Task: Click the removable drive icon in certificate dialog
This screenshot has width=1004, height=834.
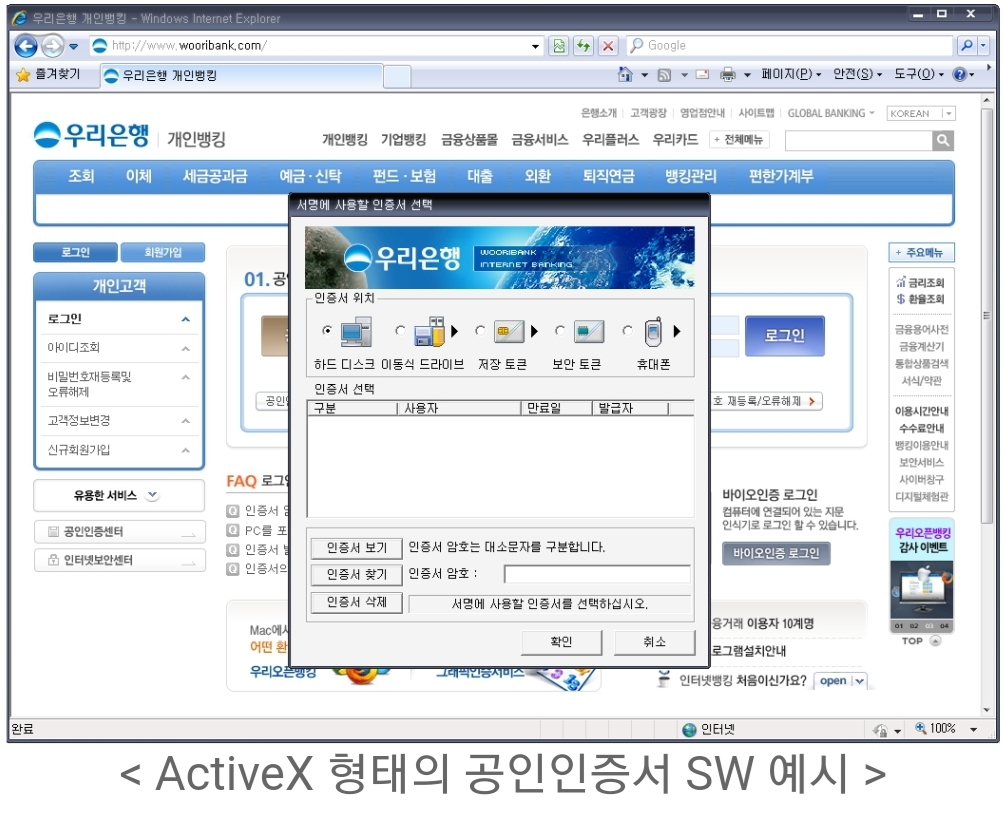Action: (429, 332)
